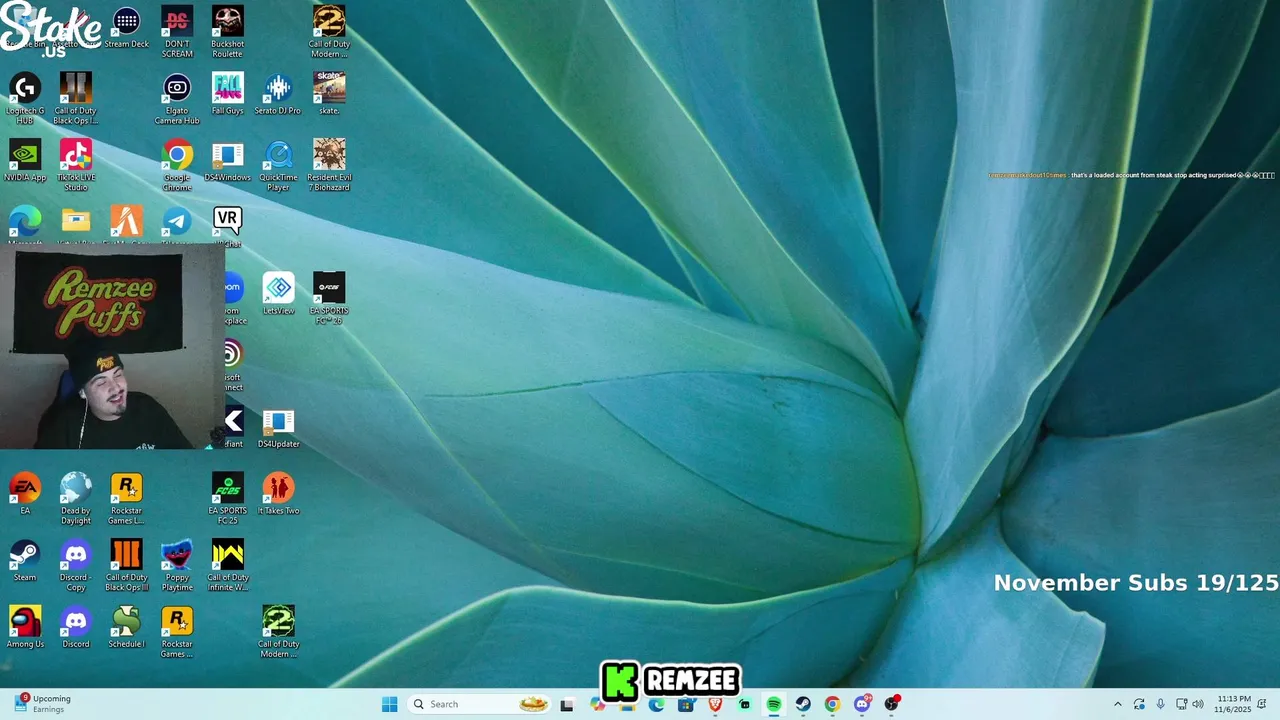
Task: Select the Resident Evil 7 Biohazard icon
Action: pos(329,166)
